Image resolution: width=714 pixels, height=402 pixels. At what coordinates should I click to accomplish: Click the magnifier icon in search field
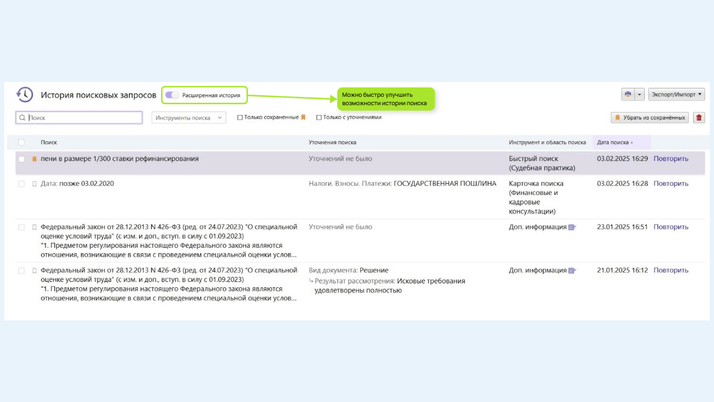click(x=22, y=117)
